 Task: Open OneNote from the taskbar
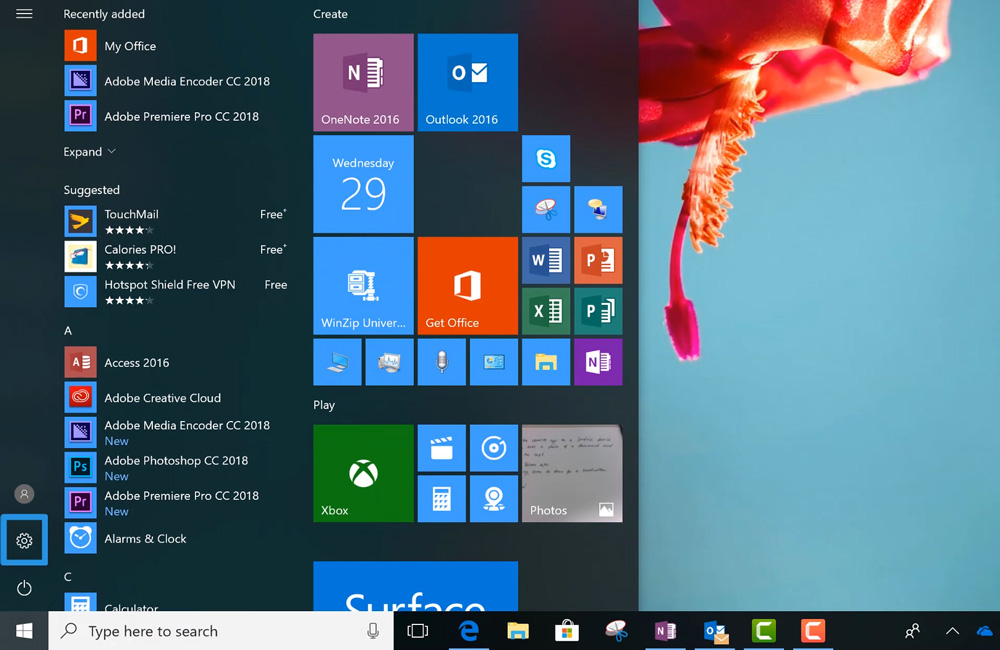tap(665, 631)
